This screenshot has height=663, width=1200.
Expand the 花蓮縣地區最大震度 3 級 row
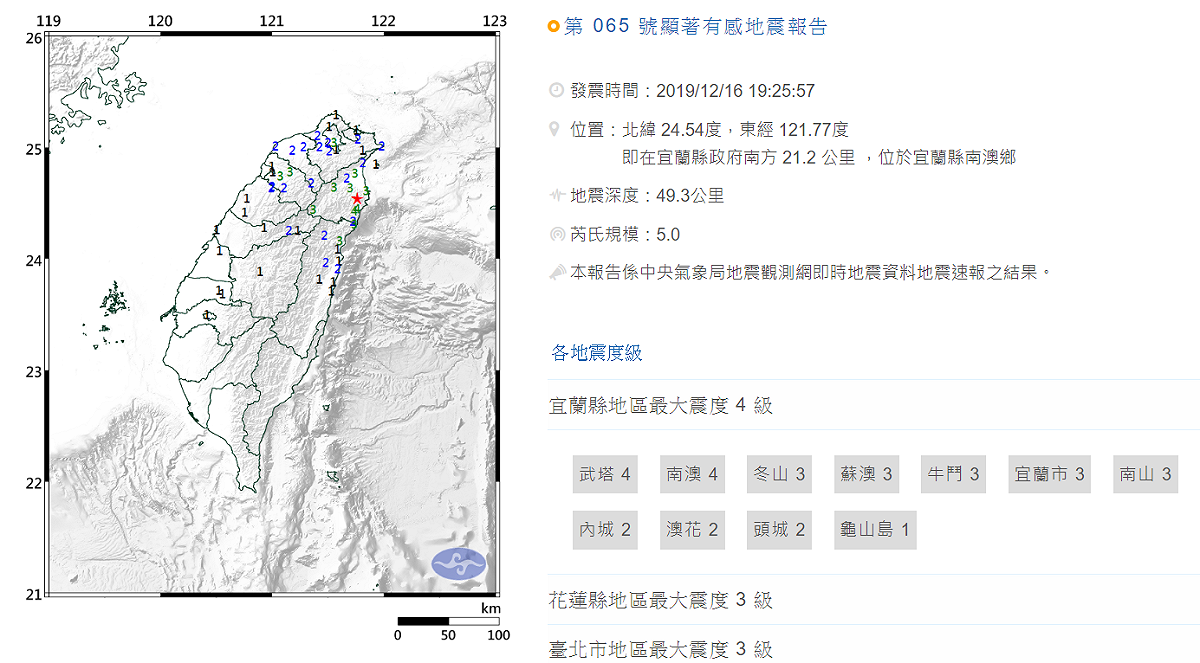[874, 600]
